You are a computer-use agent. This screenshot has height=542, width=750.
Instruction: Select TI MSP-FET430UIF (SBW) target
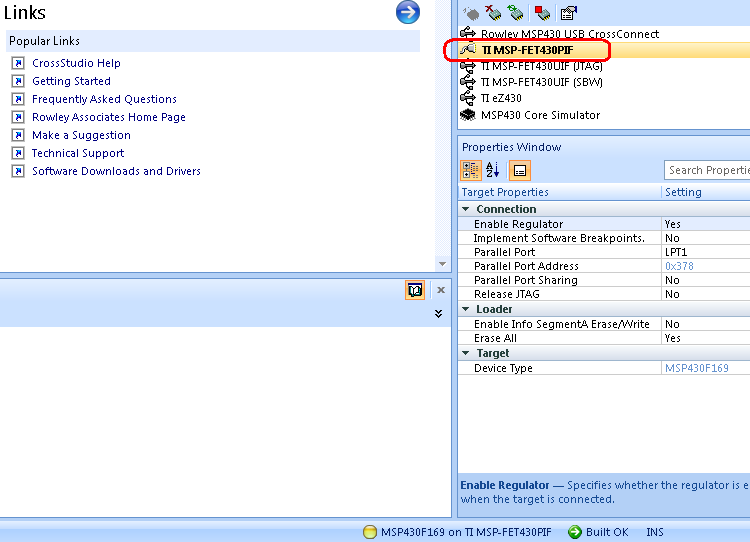pos(541,82)
